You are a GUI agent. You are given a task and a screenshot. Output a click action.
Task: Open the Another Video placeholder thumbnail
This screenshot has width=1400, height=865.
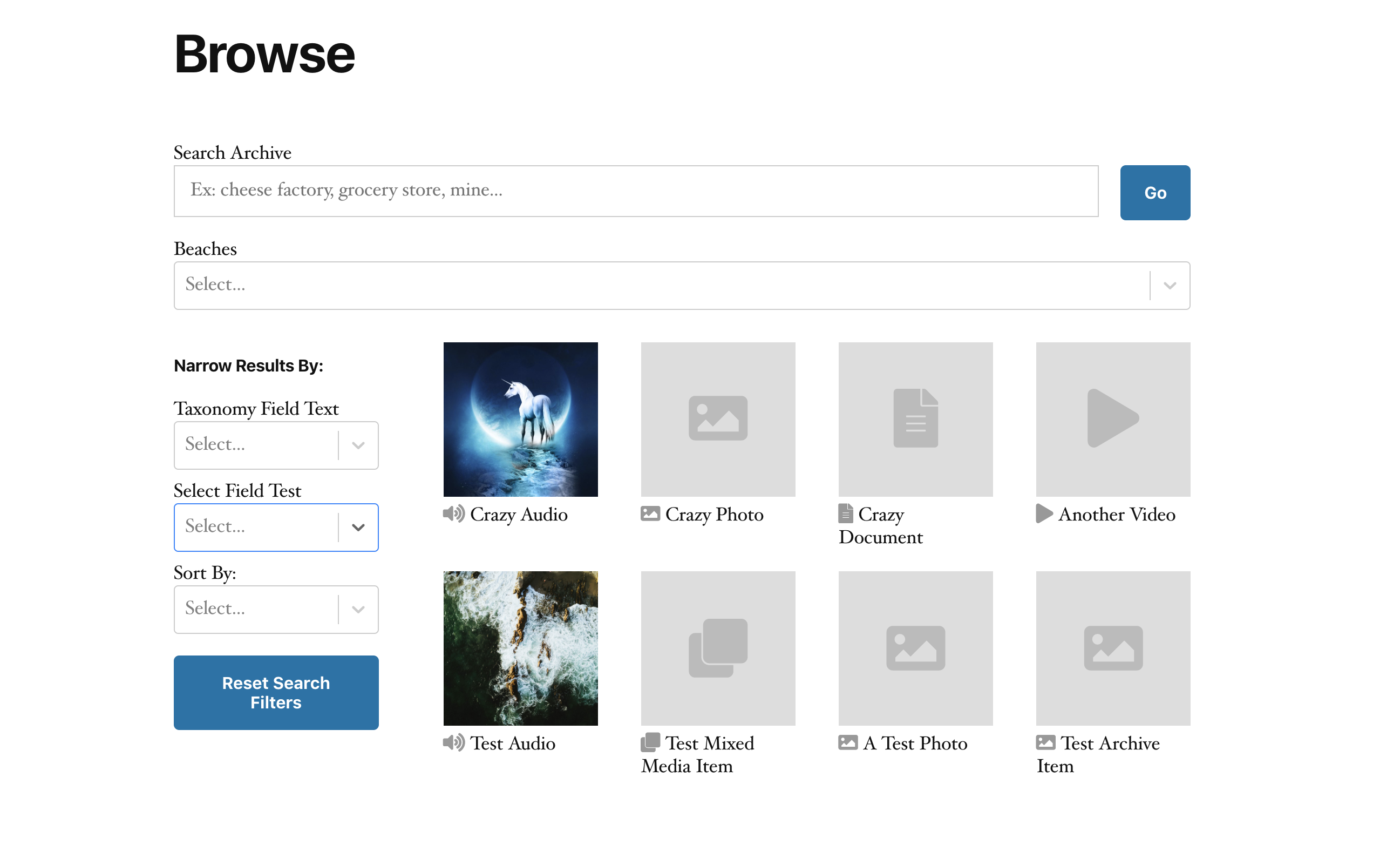pos(1113,420)
